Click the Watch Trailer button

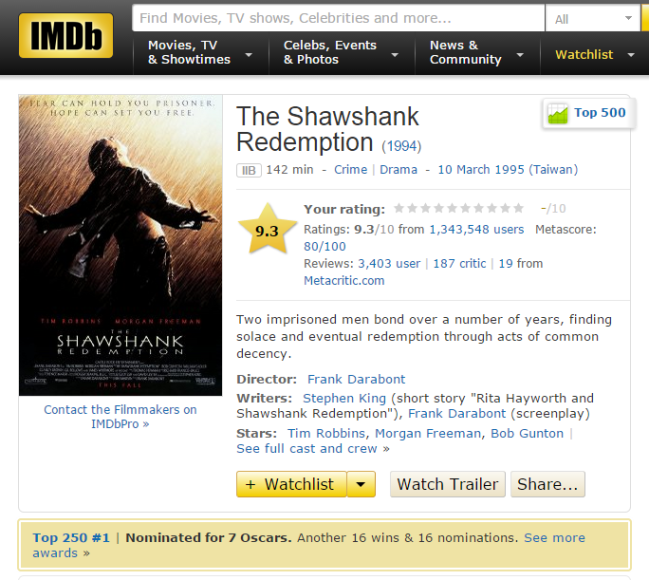coord(447,484)
